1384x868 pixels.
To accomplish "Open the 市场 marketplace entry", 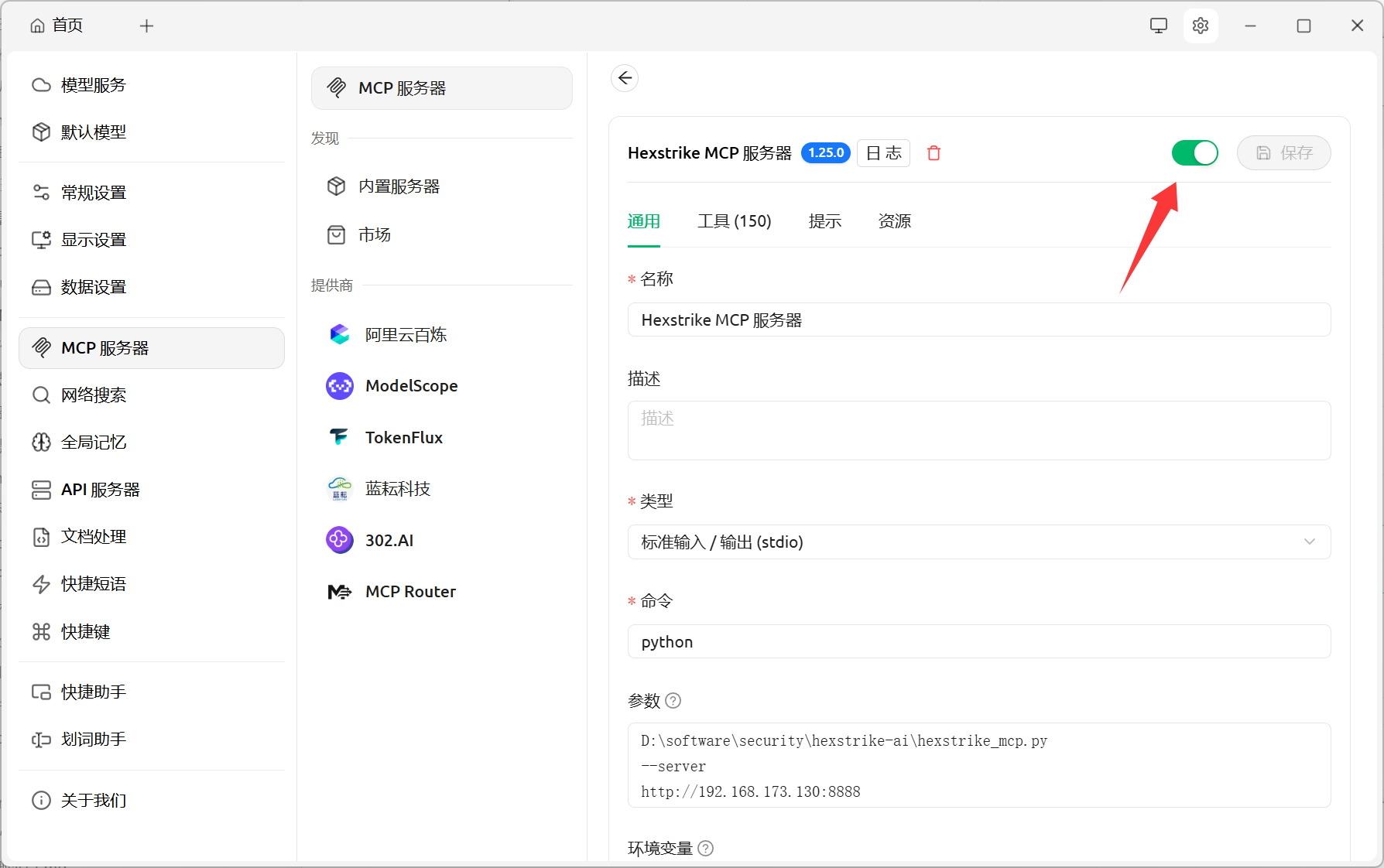I will (375, 234).
